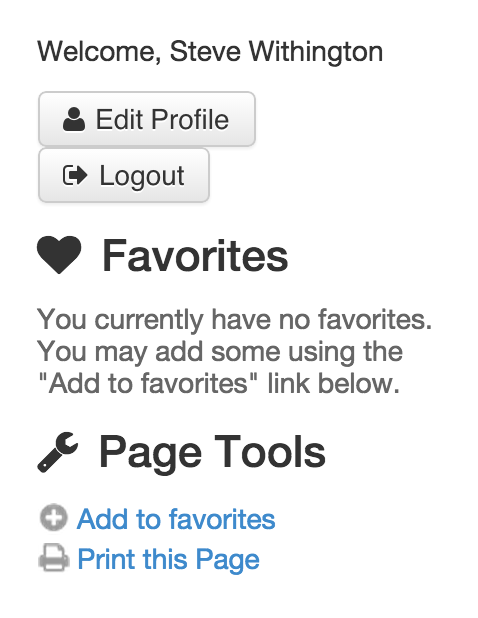
Task: Open the Edit Profile button
Action: (x=147, y=119)
